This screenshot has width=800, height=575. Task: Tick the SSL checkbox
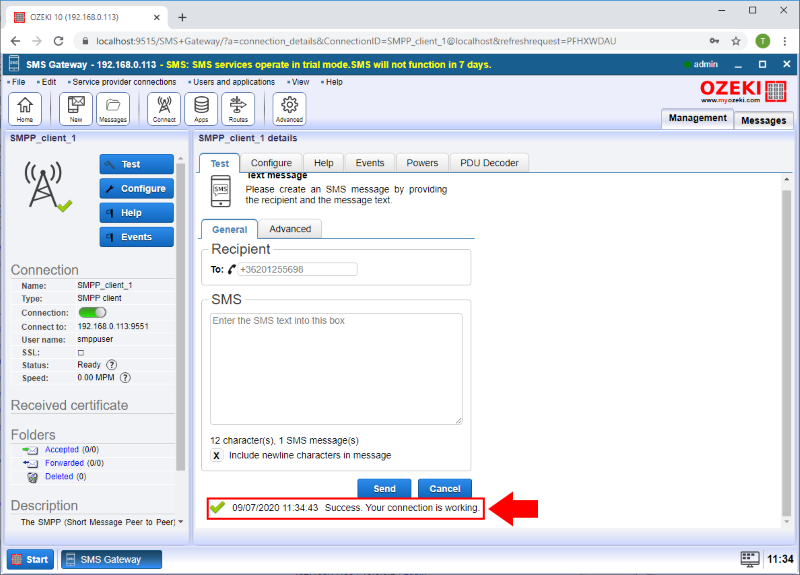pyautogui.click(x=81, y=353)
